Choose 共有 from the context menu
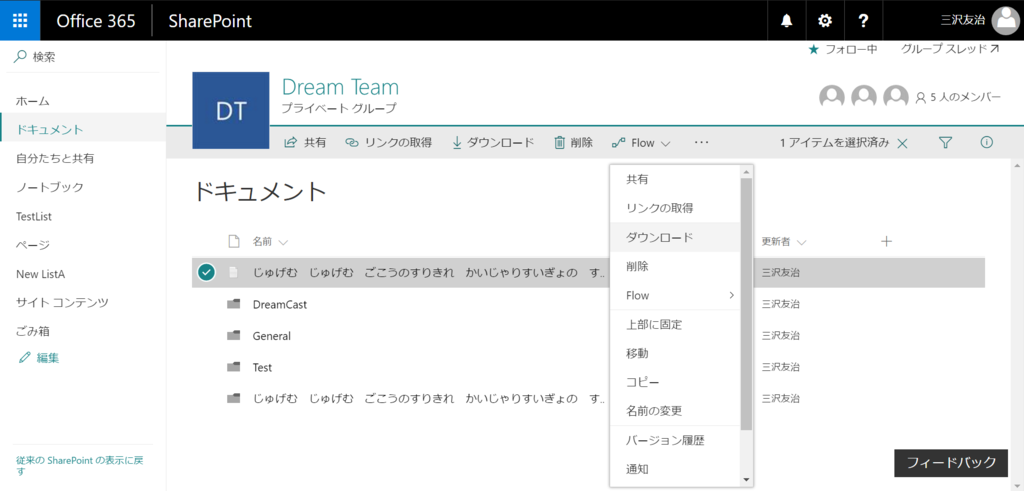1024x491 pixels. 675,179
